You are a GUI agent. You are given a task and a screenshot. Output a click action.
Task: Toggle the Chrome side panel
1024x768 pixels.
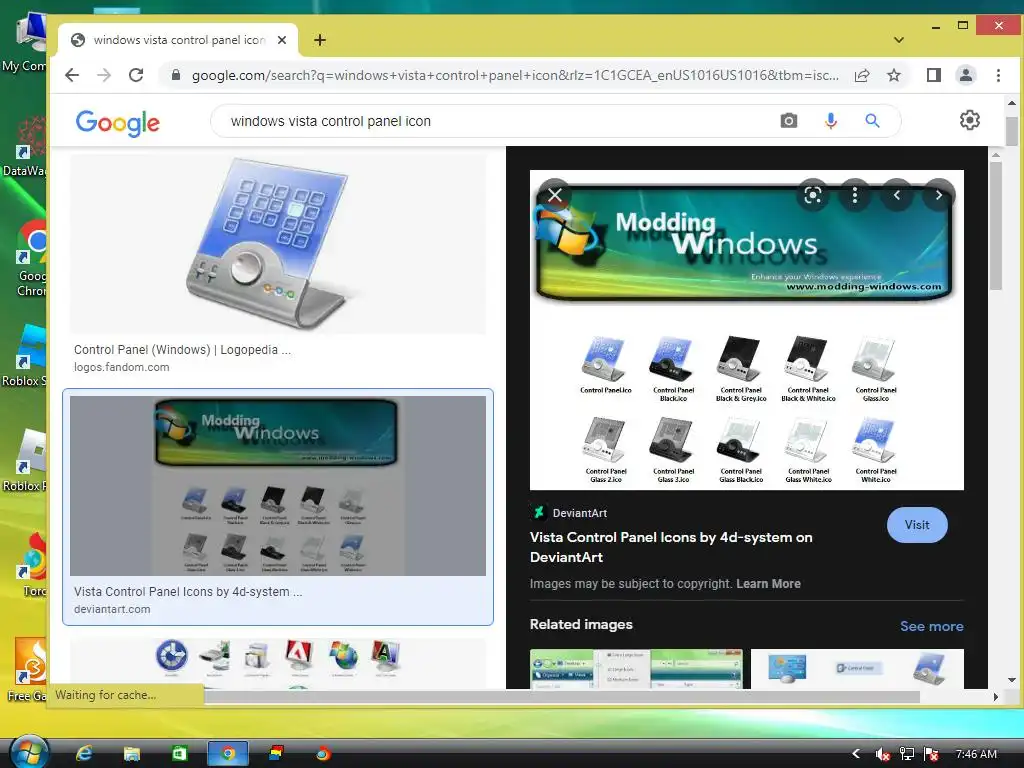click(x=934, y=75)
